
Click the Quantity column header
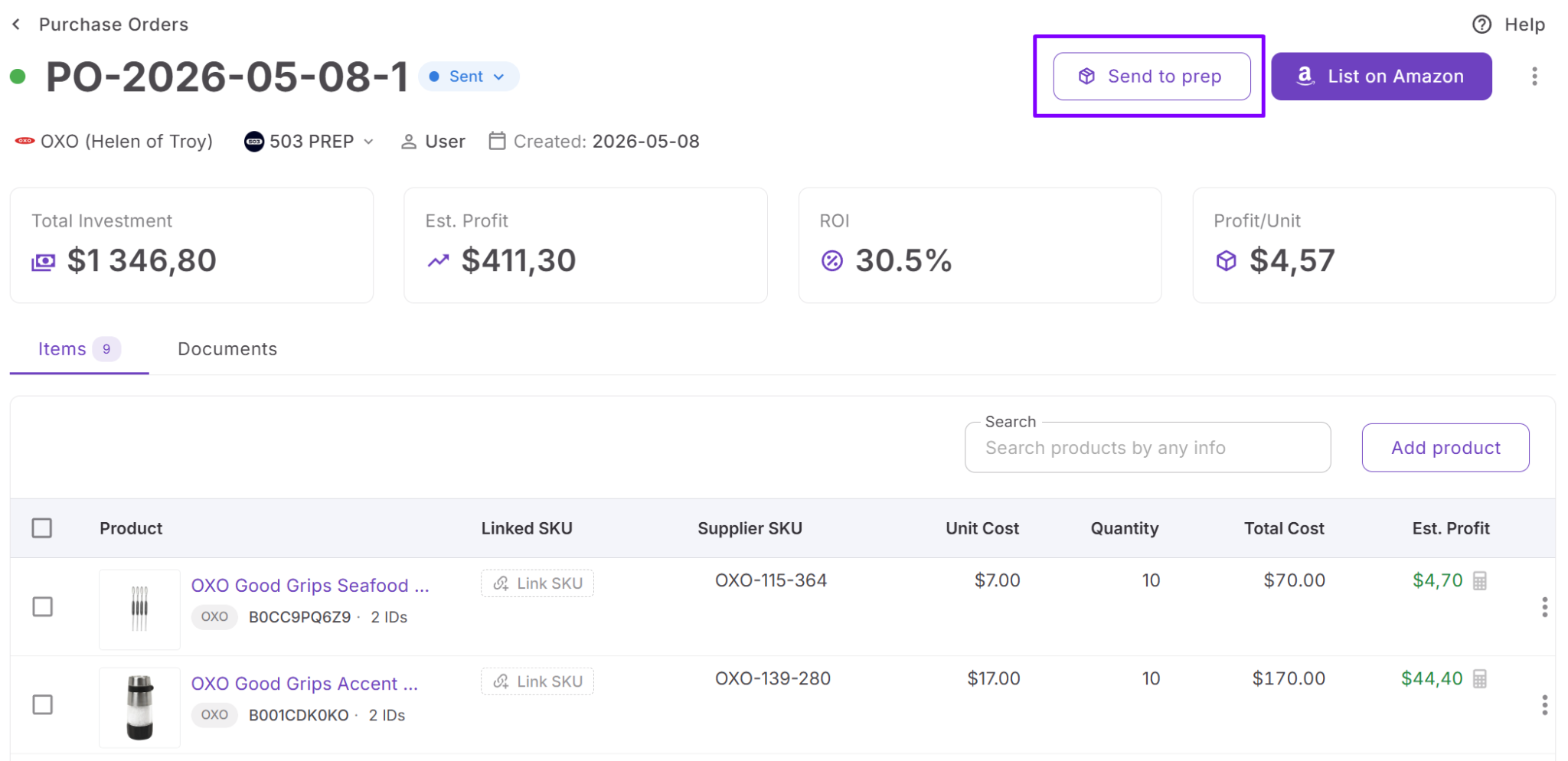click(1125, 528)
